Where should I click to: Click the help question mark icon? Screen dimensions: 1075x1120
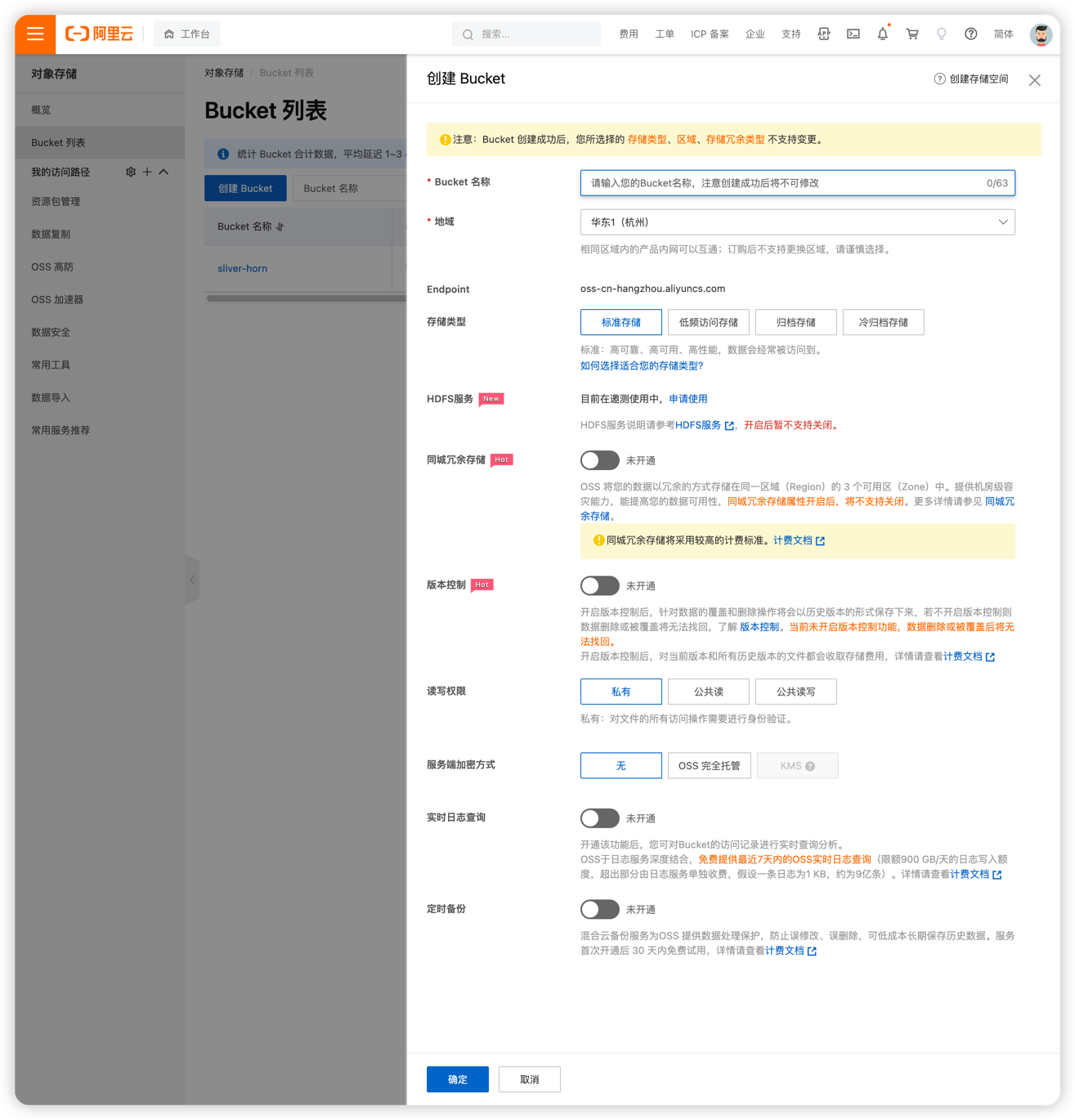(970, 34)
